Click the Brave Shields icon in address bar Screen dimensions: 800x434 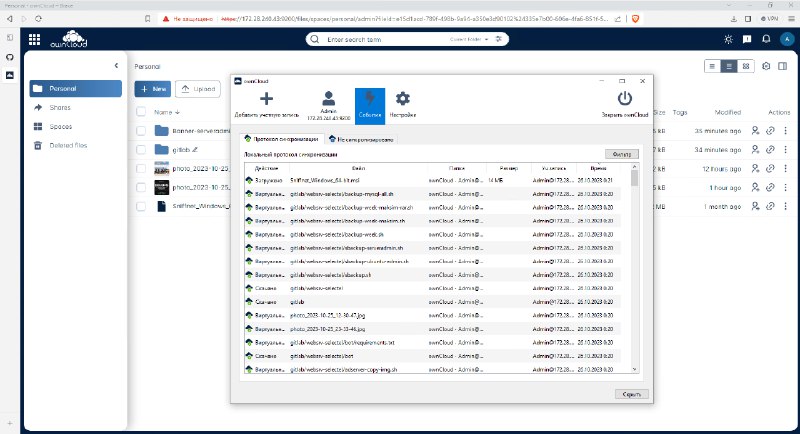point(635,19)
